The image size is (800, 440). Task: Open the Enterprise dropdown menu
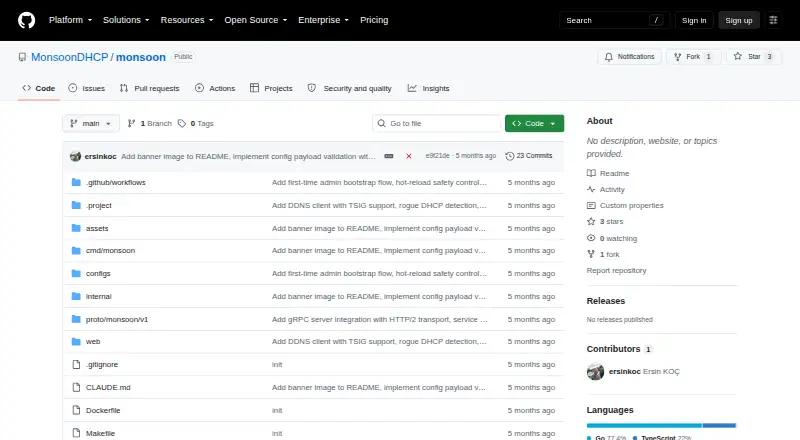point(323,20)
